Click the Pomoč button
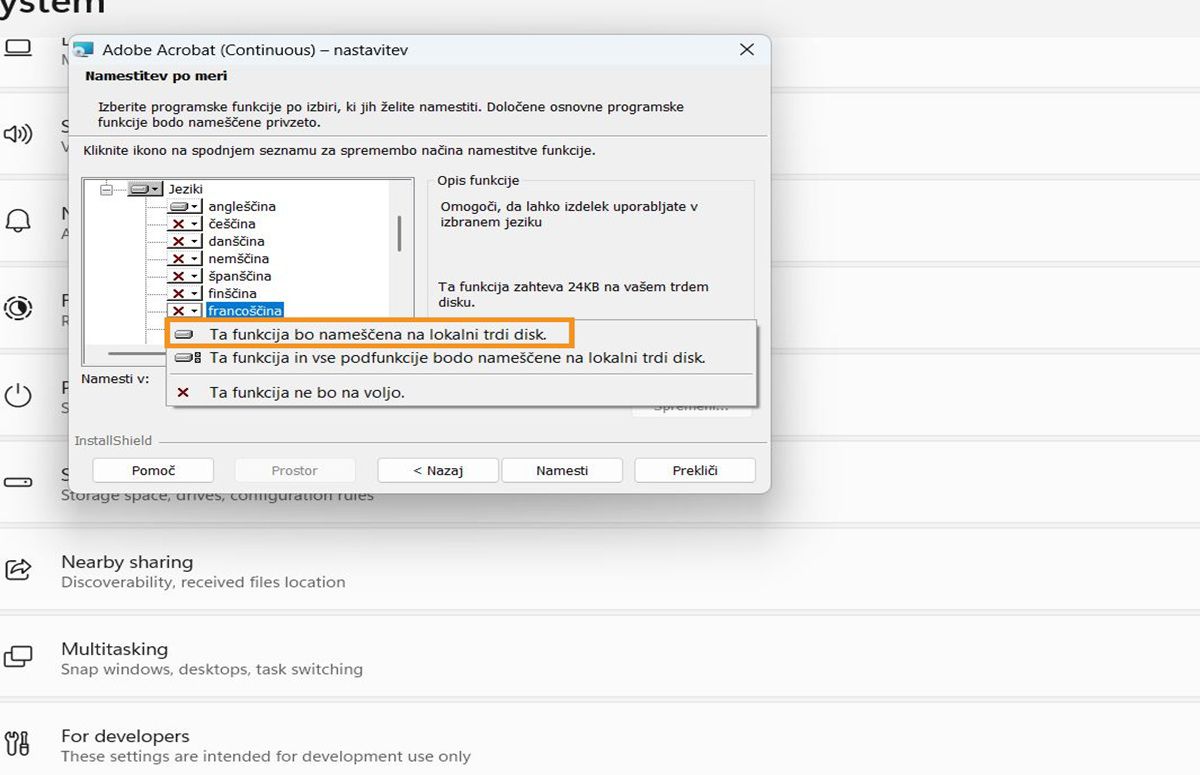This screenshot has width=1200, height=775. (x=153, y=470)
